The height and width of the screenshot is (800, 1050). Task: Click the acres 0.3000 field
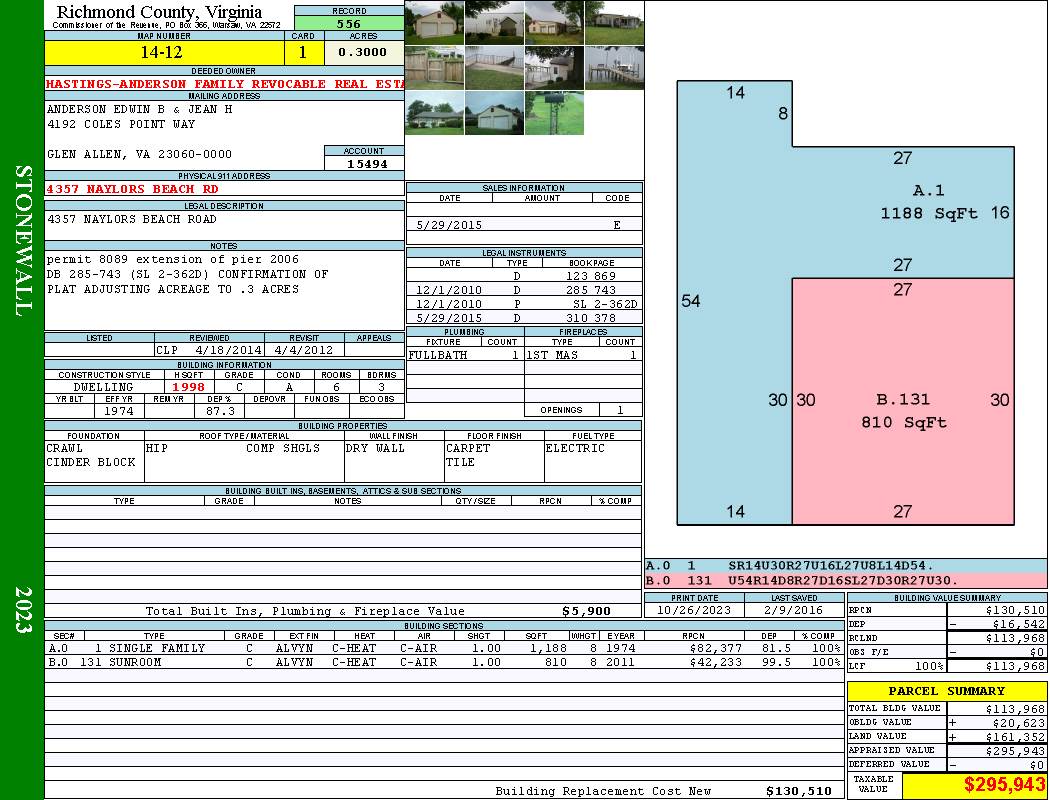[x=364, y=52]
